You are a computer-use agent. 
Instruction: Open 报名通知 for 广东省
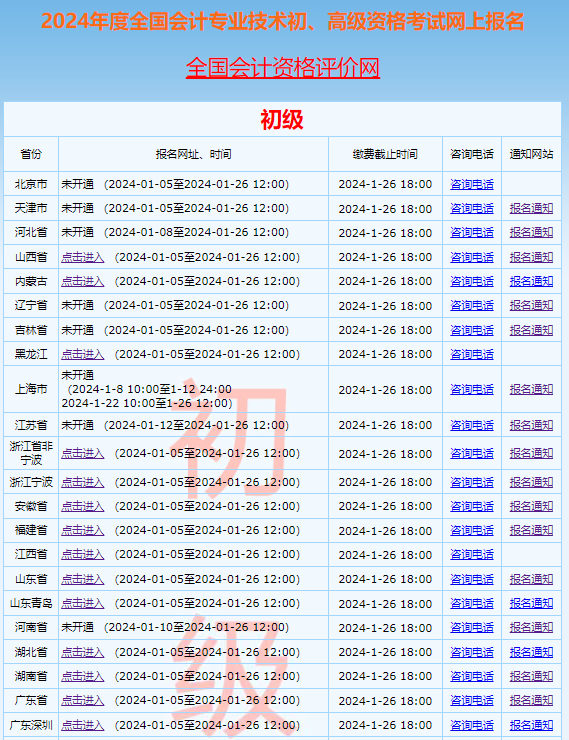point(531,700)
